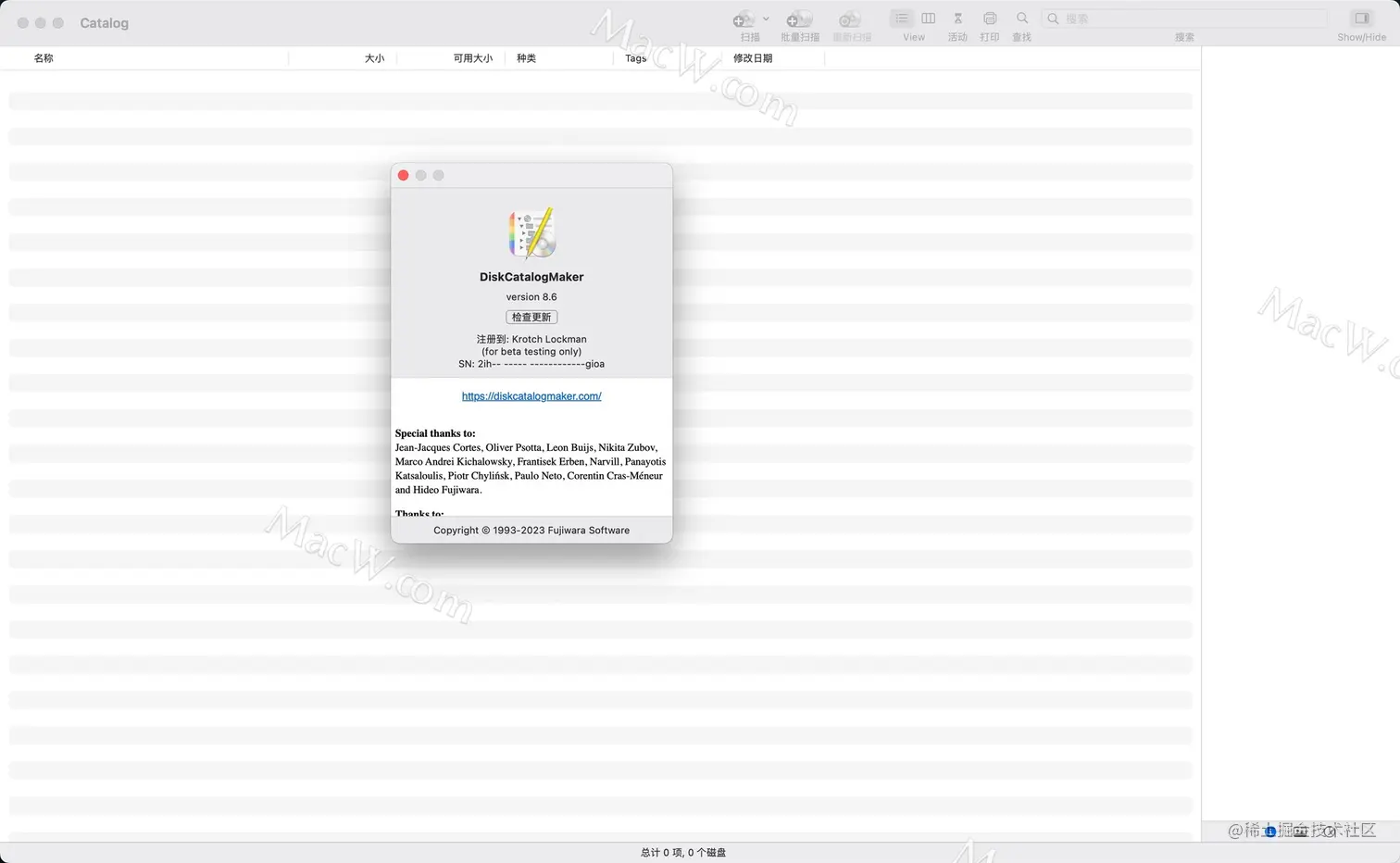The image size is (1400, 863).
Task: Click the image preview icon in the inspector panel
Action: click(1301, 832)
